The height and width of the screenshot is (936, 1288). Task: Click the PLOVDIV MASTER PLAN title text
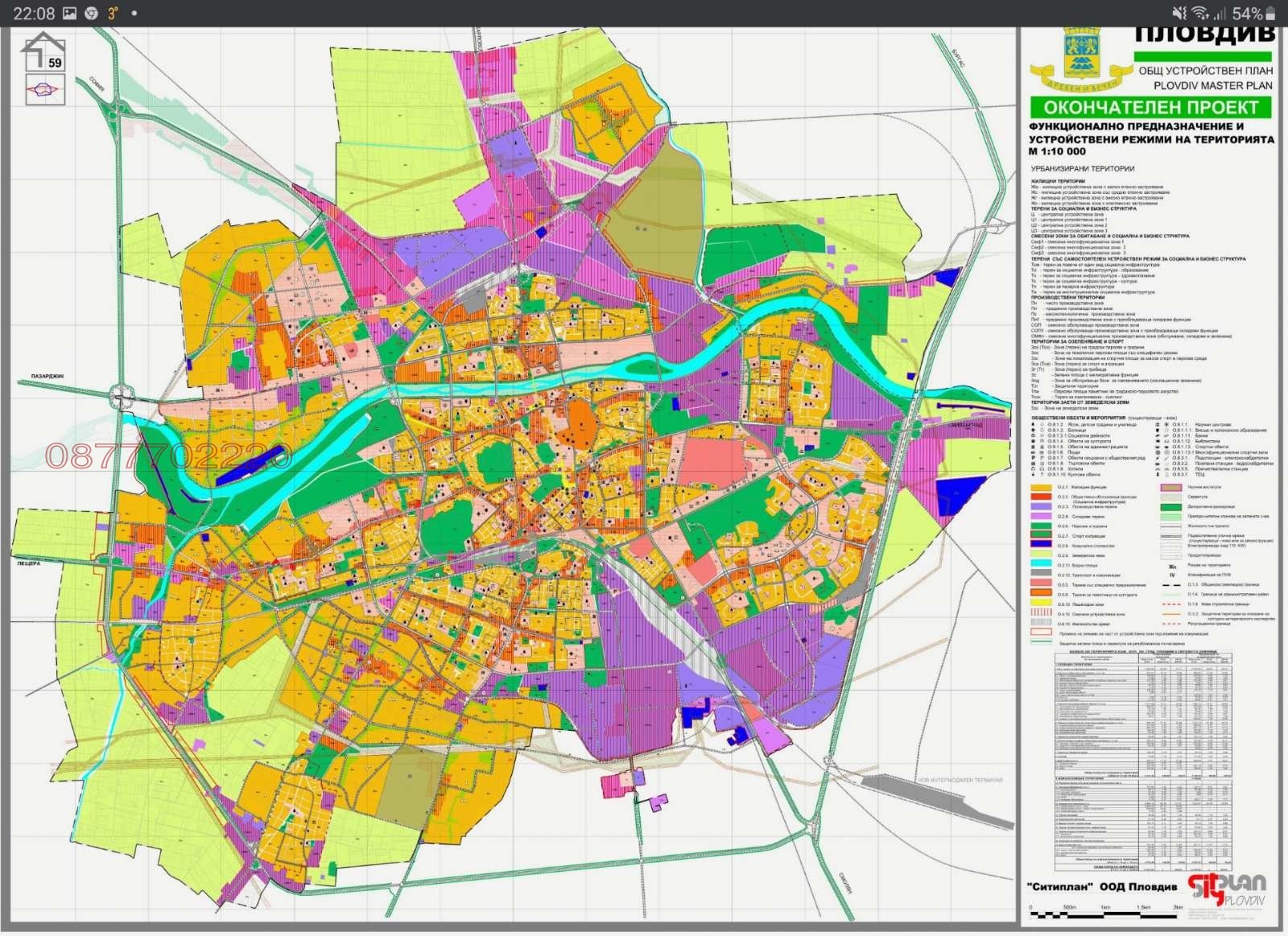(x=1205, y=85)
